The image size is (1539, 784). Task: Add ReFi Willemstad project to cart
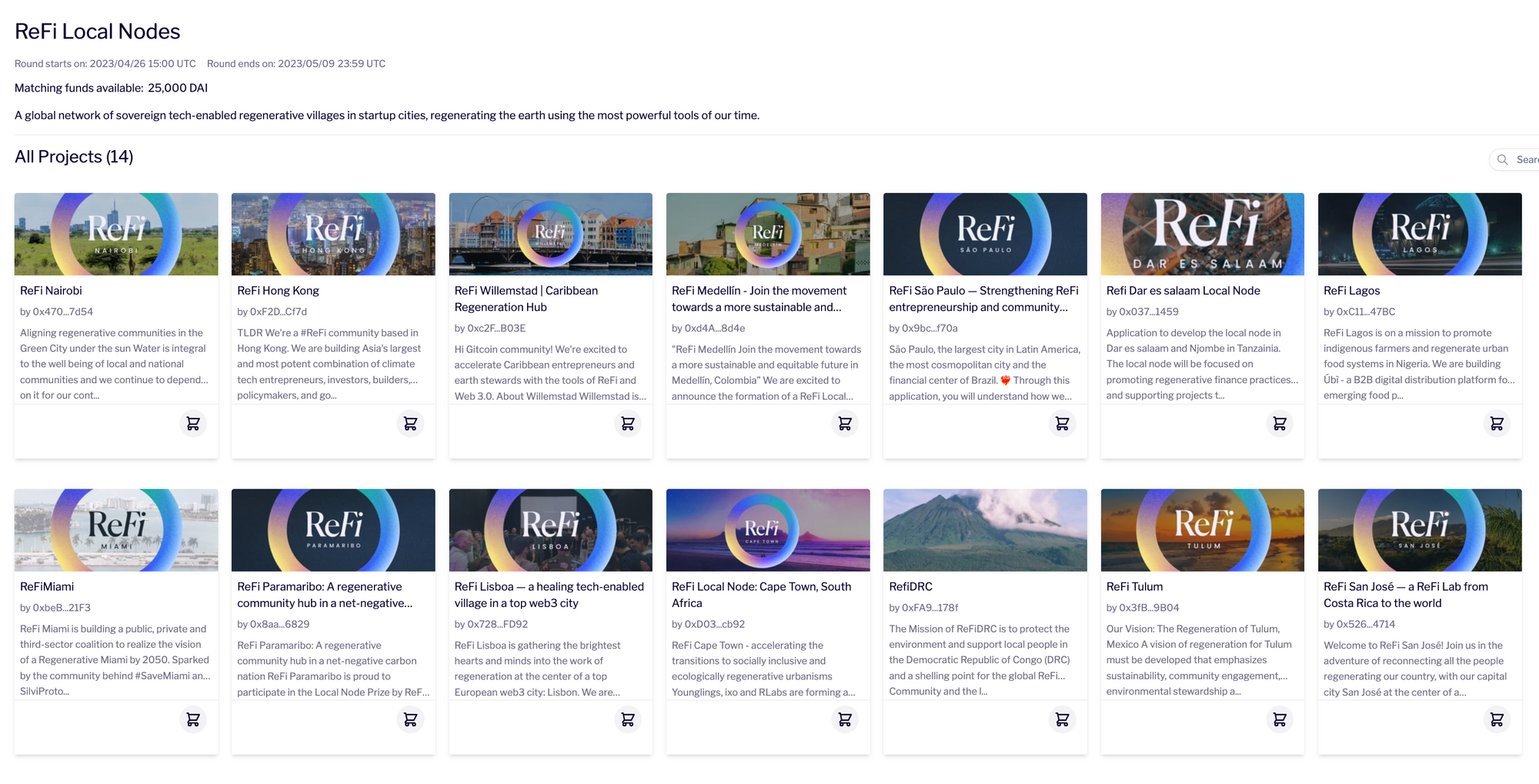pos(628,424)
